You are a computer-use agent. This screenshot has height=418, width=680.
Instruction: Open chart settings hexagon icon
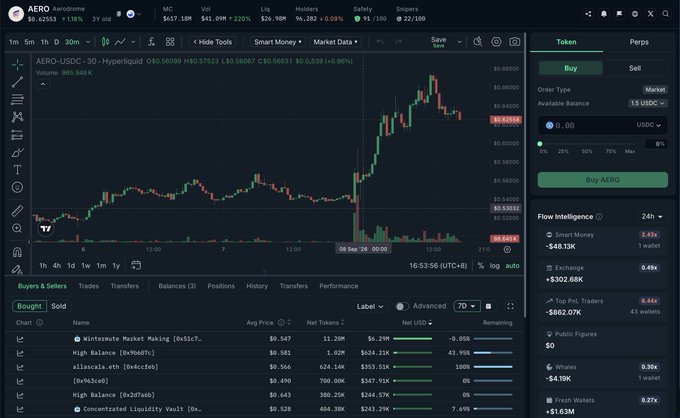(496, 42)
